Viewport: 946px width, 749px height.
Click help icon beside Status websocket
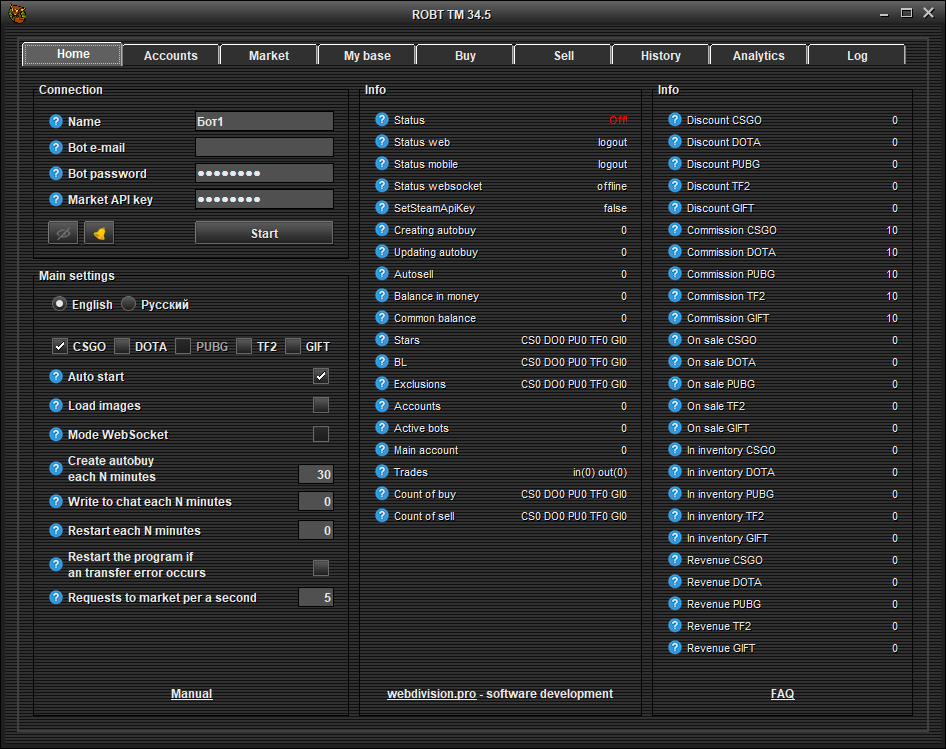[382, 186]
